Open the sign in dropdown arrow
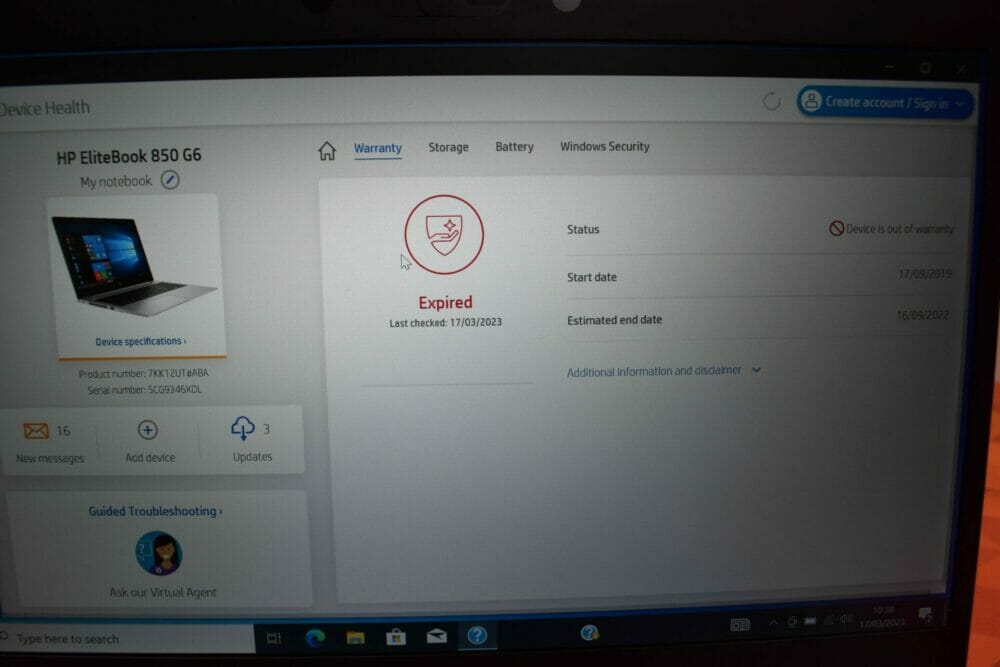Image resolution: width=1000 pixels, height=667 pixels. pyautogui.click(x=960, y=104)
